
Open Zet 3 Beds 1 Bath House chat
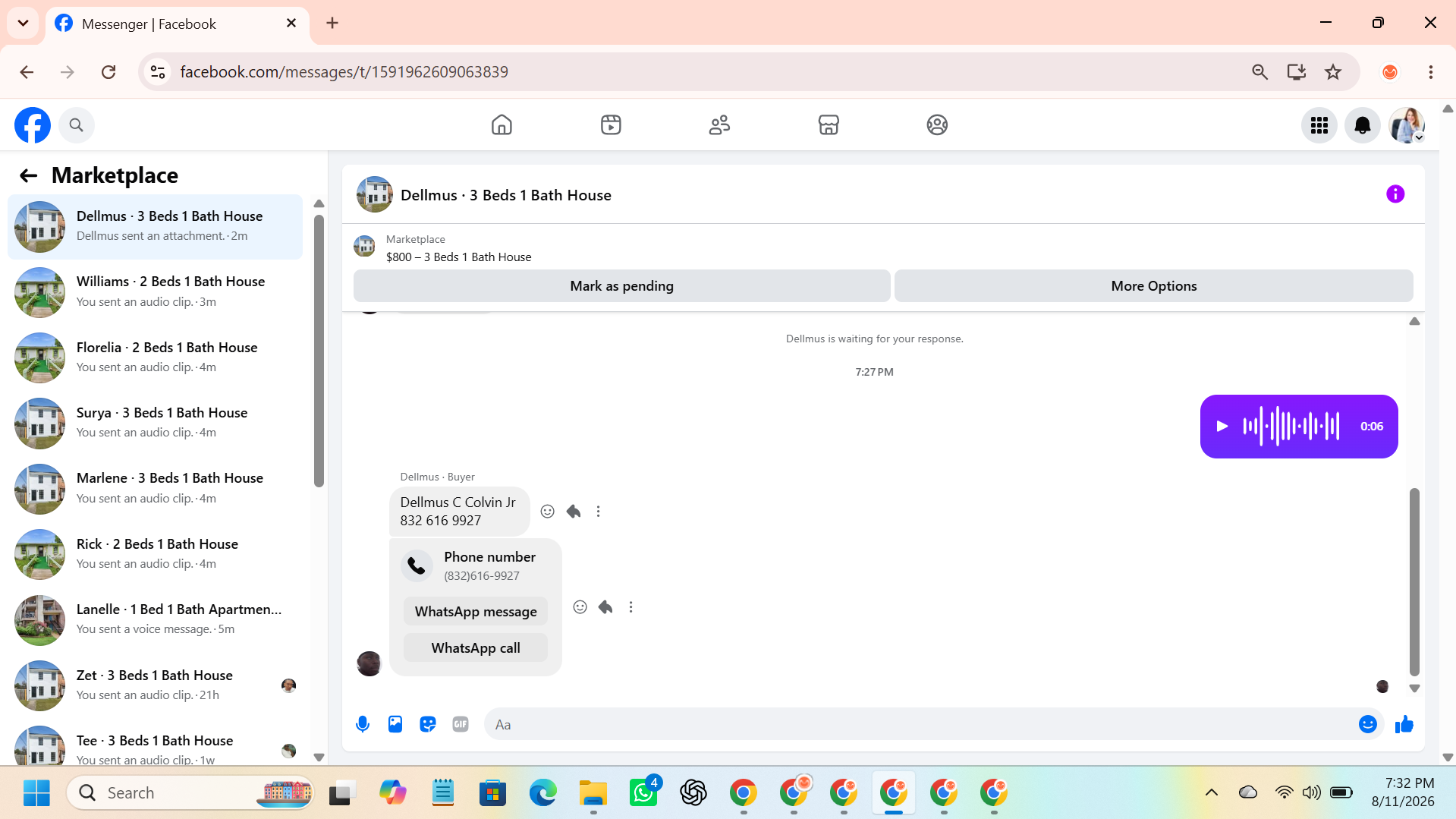tap(155, 685)
